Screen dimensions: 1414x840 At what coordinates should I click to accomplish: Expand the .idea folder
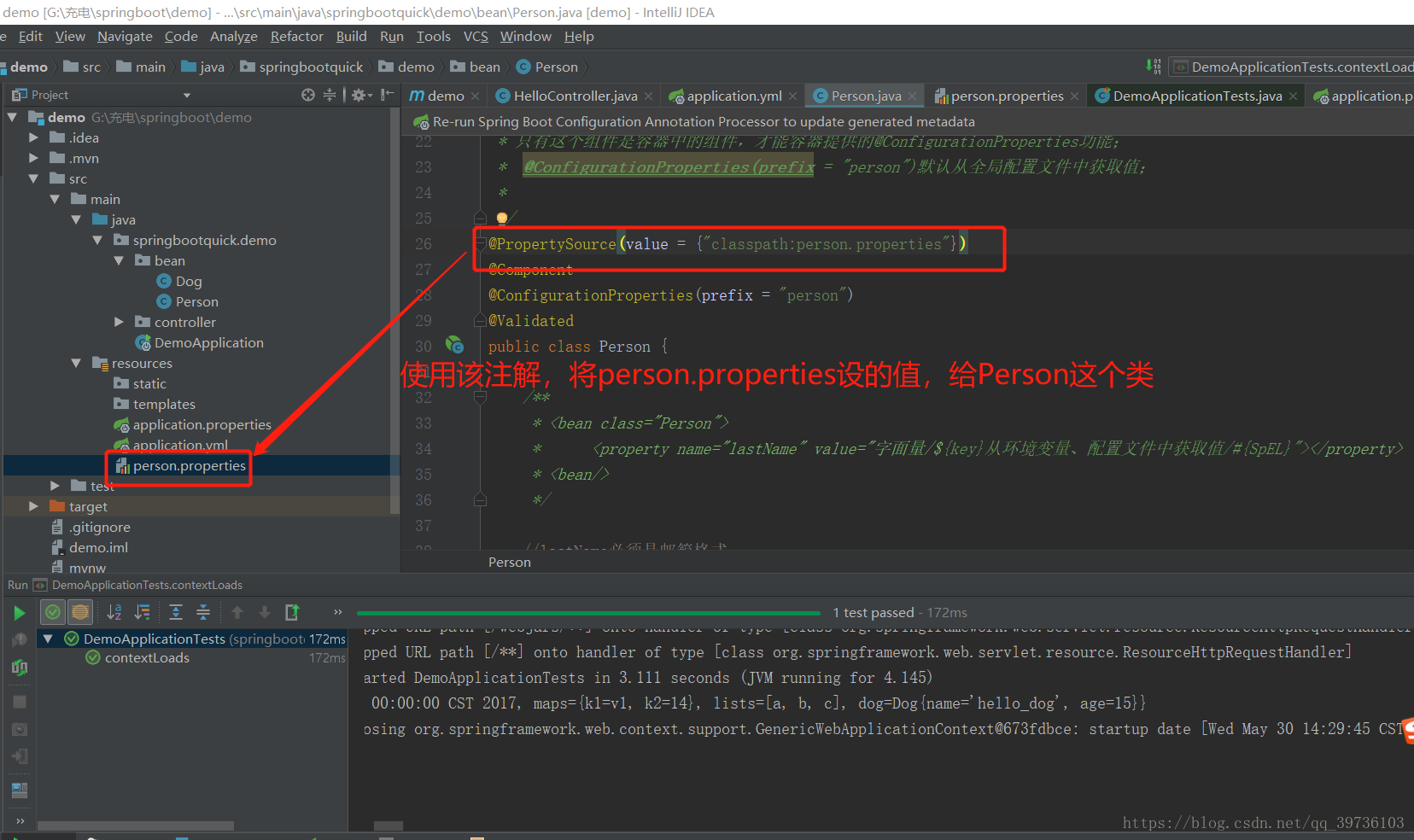pos(33,137)
